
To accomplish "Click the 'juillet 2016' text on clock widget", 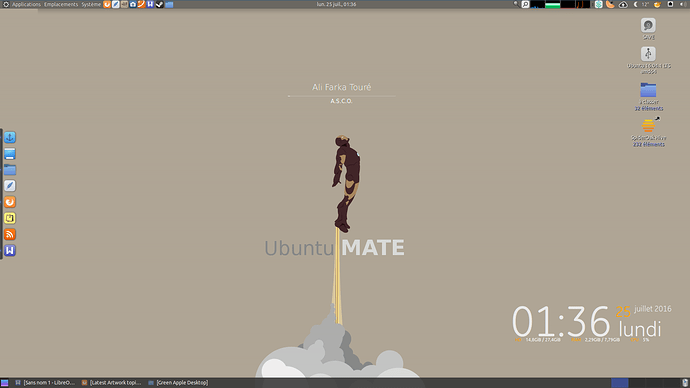I will pyautogui.click(x=653, y=309).
